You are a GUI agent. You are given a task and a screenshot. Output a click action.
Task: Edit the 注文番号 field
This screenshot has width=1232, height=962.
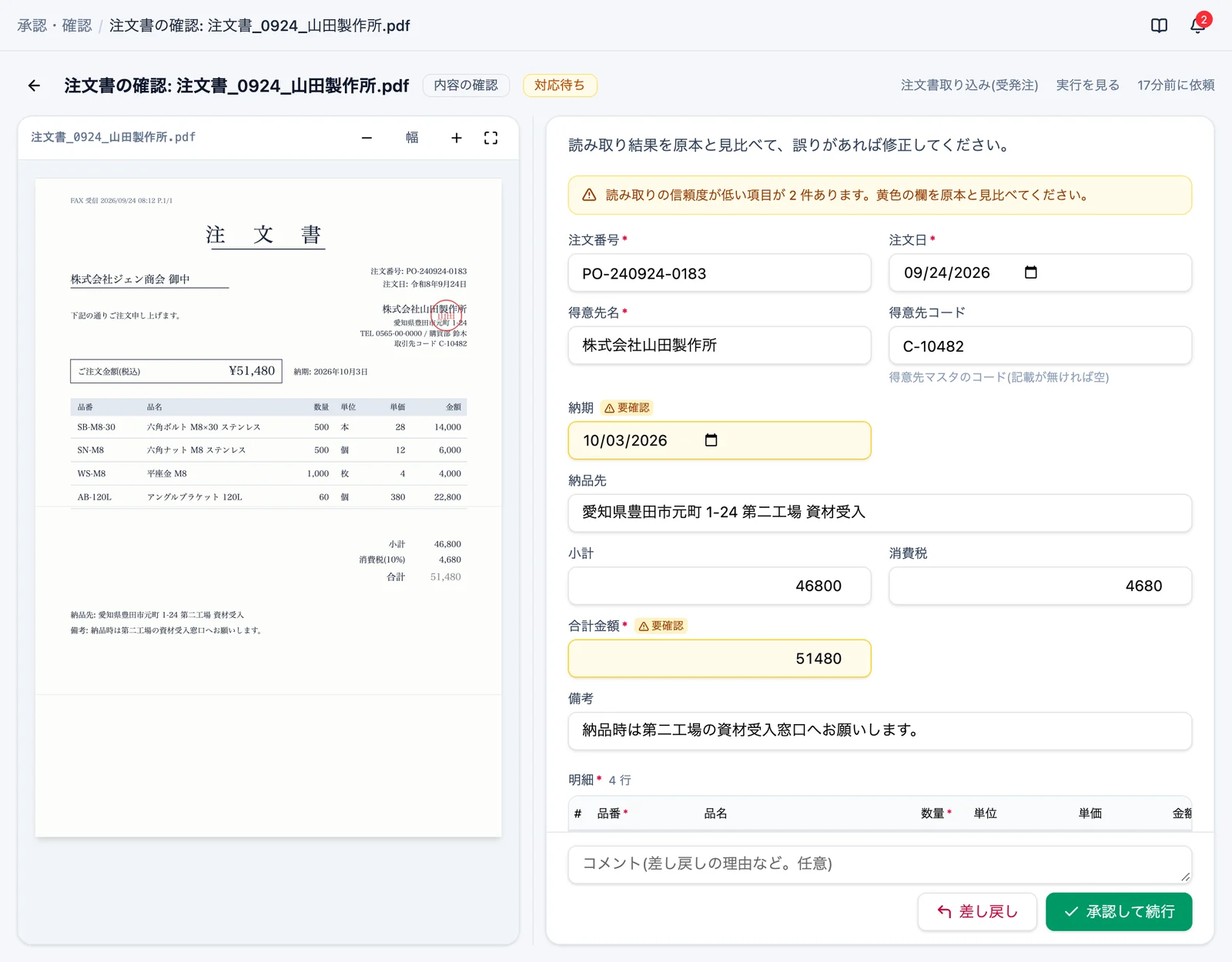tap(719, 273)
